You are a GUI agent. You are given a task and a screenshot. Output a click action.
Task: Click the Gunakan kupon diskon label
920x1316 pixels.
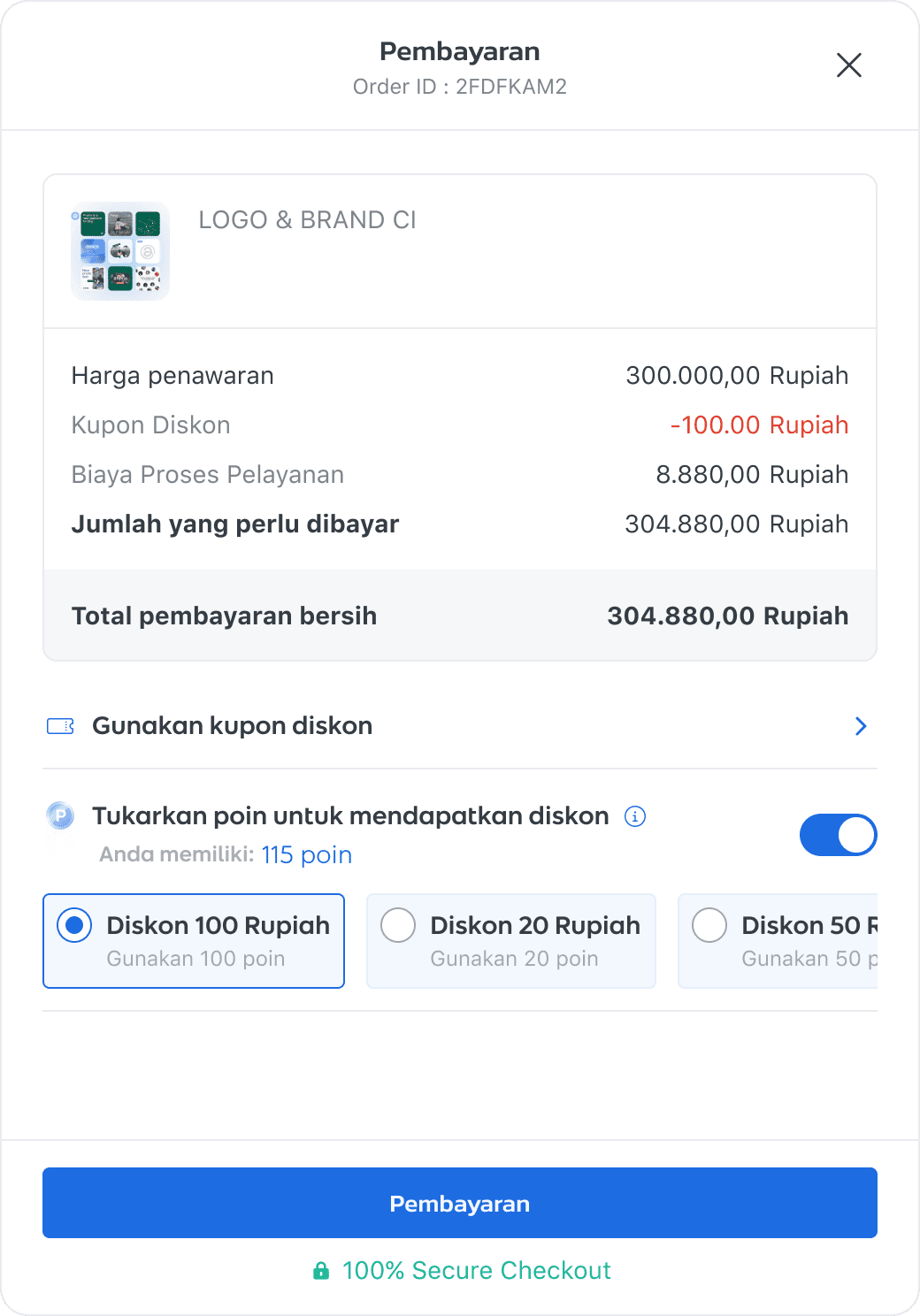coord(232,725)
